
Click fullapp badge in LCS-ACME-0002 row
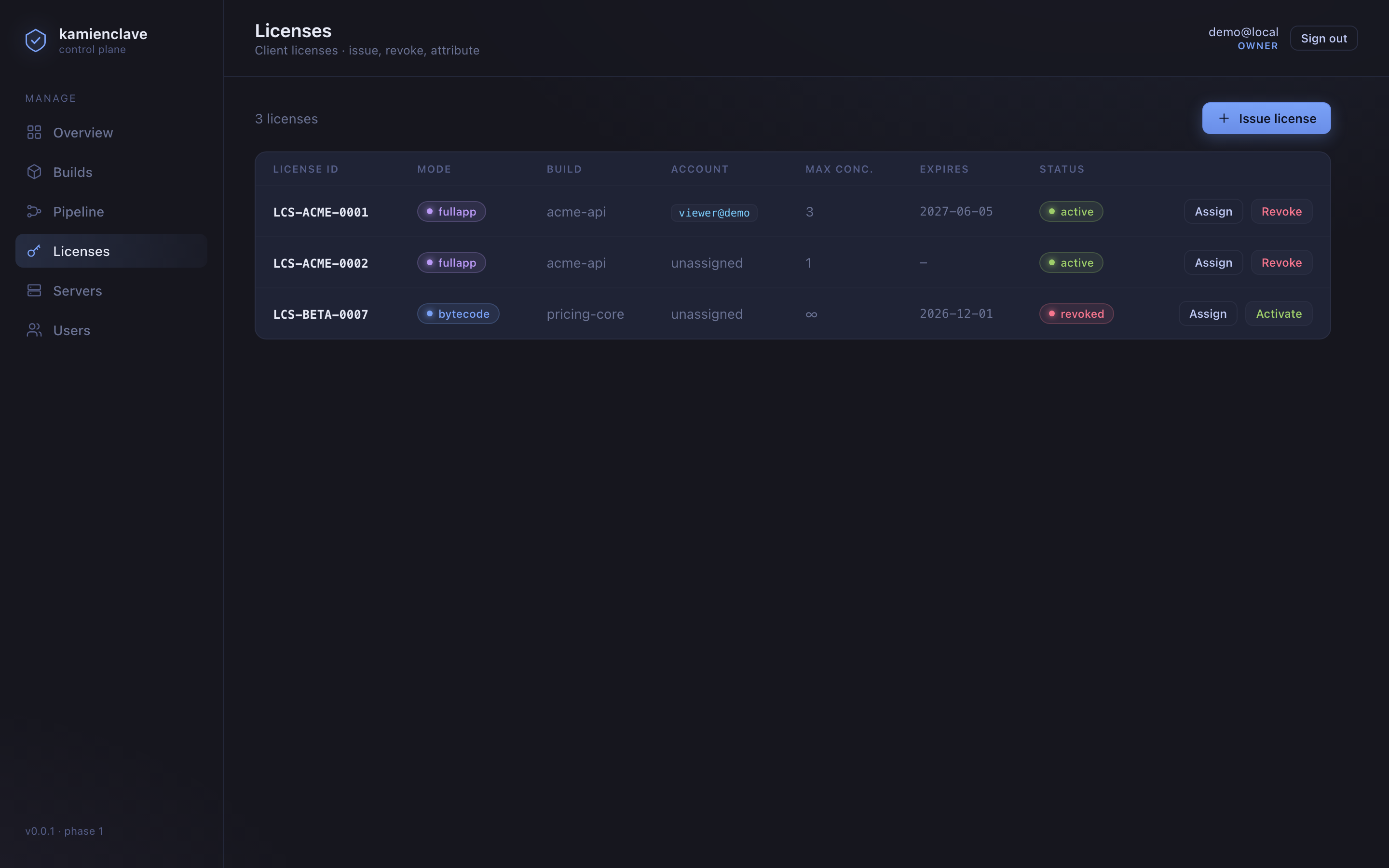[451, 262]
